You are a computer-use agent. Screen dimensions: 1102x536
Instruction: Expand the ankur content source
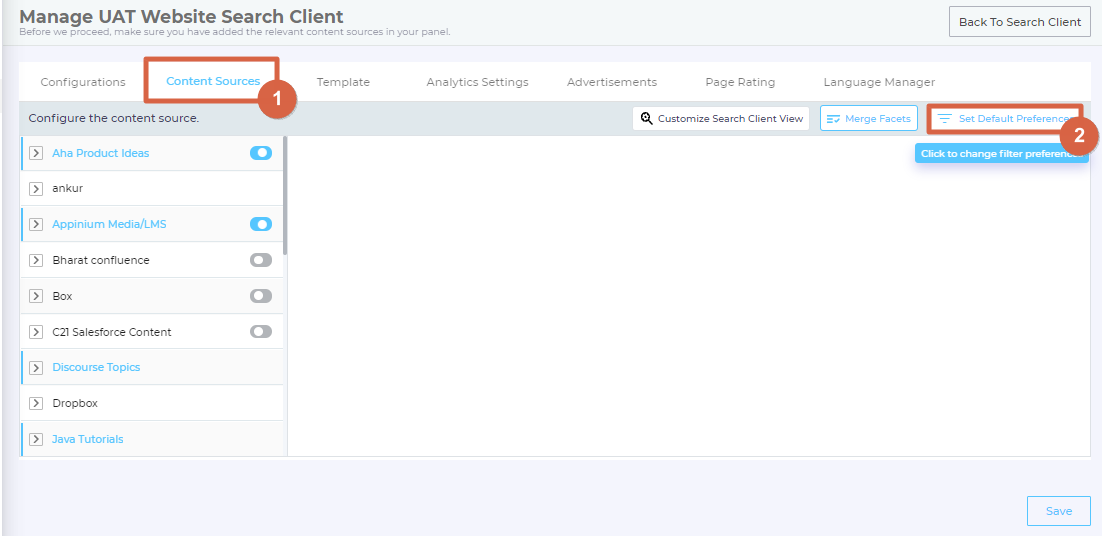click(x=36, y=189)
